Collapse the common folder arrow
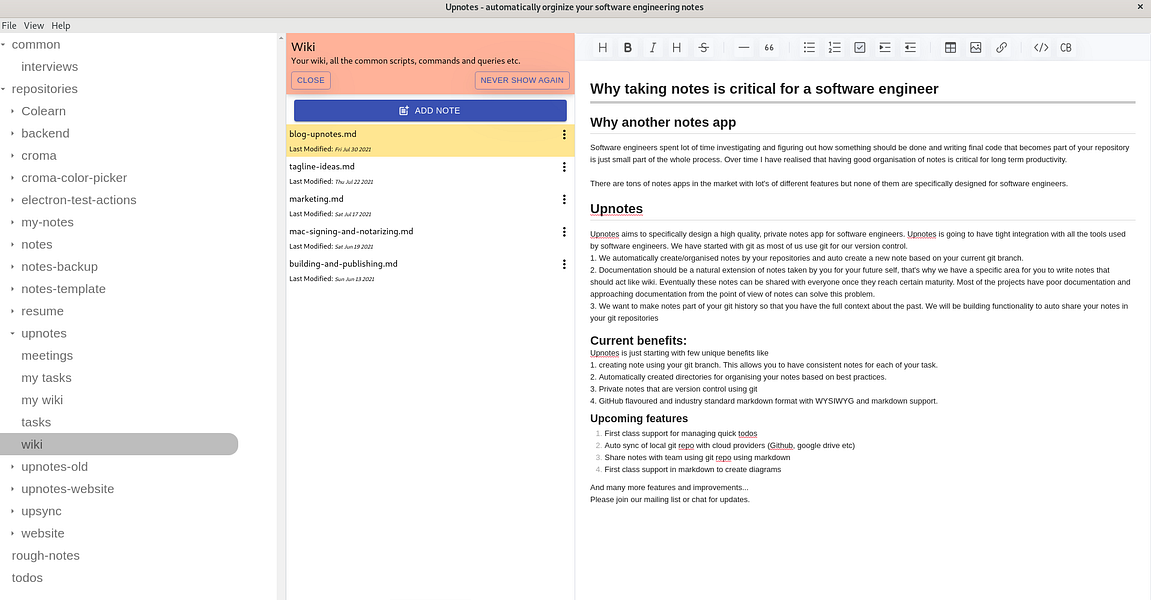 pyautogui.click(x=4, y=45)
